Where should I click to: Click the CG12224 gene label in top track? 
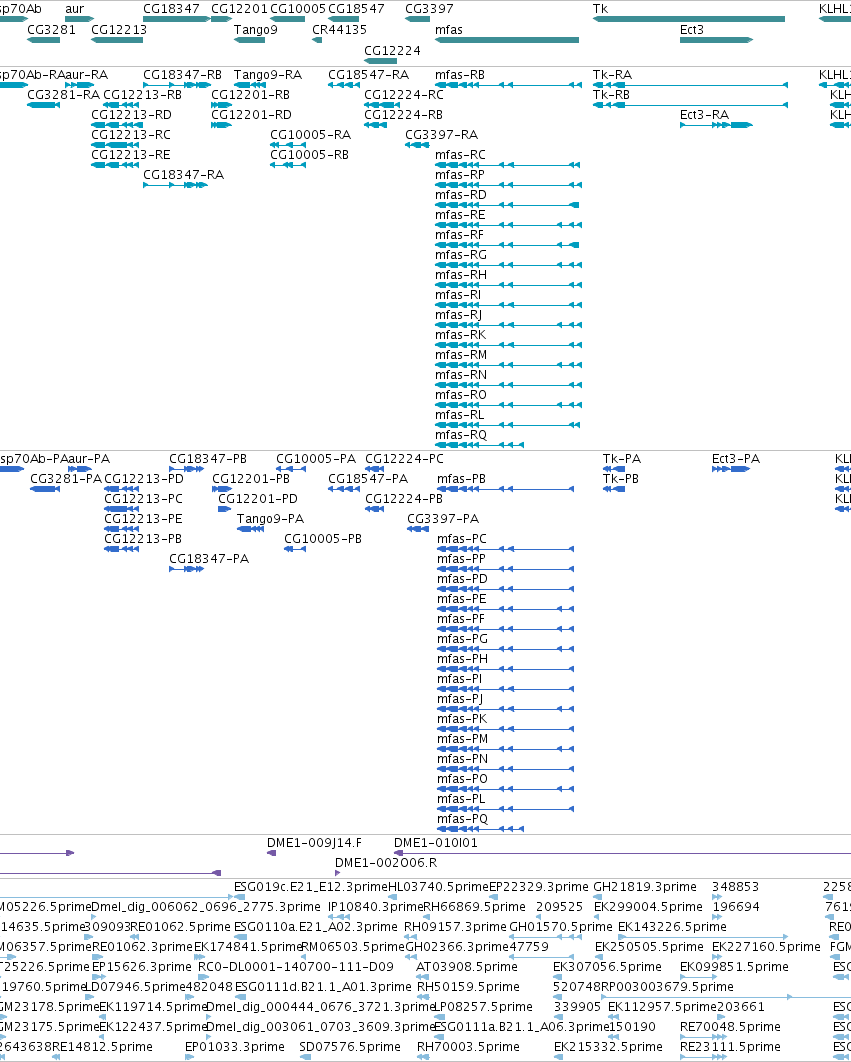point(392,51)
